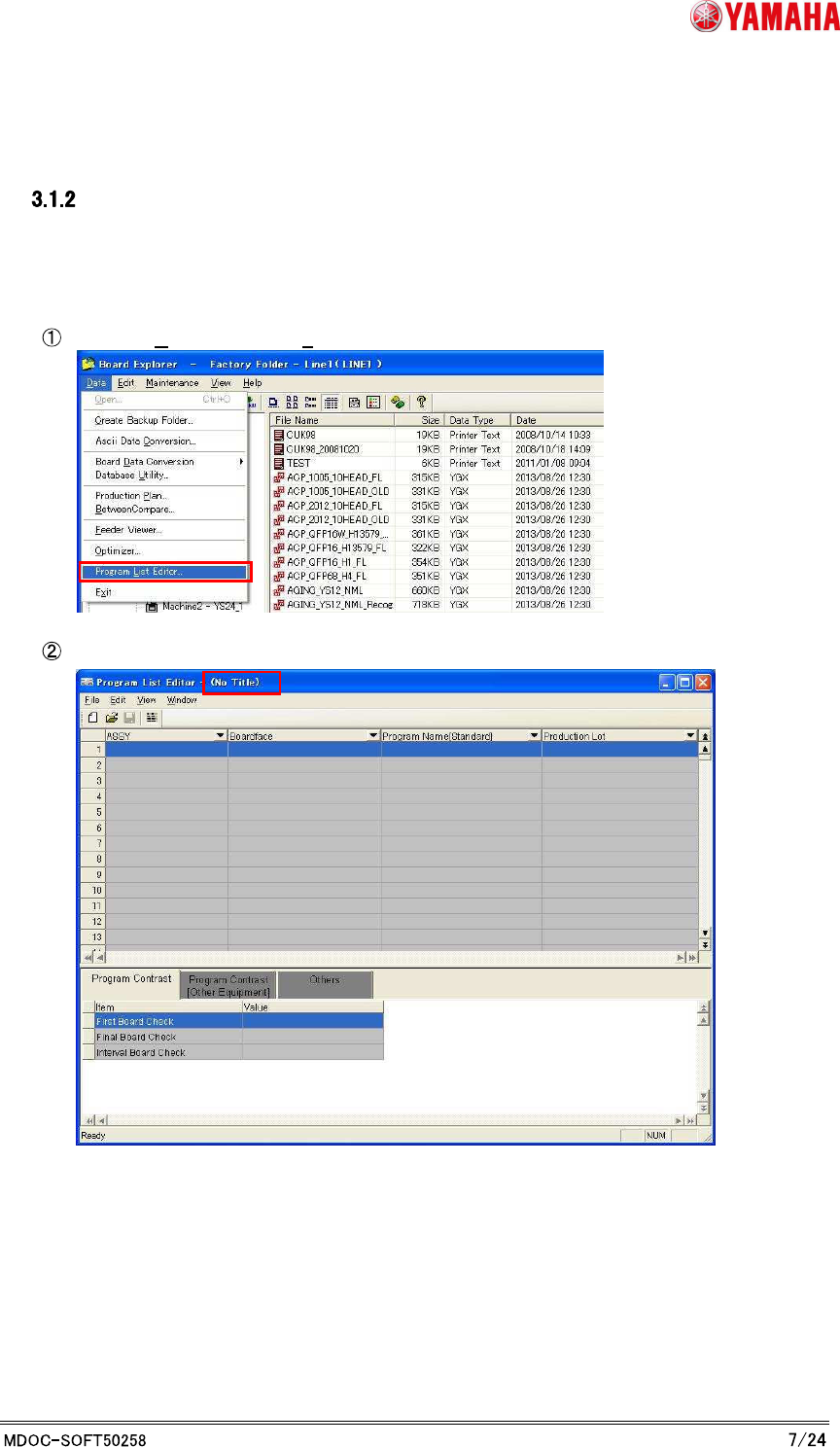This screenshot has width=840, height=1447.
Task: Click the details view icon in Board Explorer toolbar
Action: coord(332,402)
